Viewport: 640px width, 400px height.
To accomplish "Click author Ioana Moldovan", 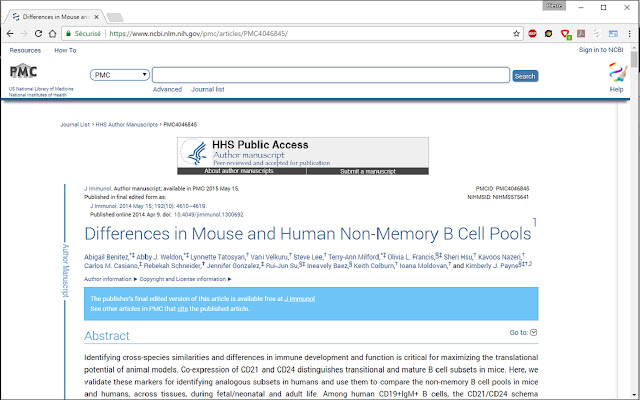I will click(x=423, y=266).
